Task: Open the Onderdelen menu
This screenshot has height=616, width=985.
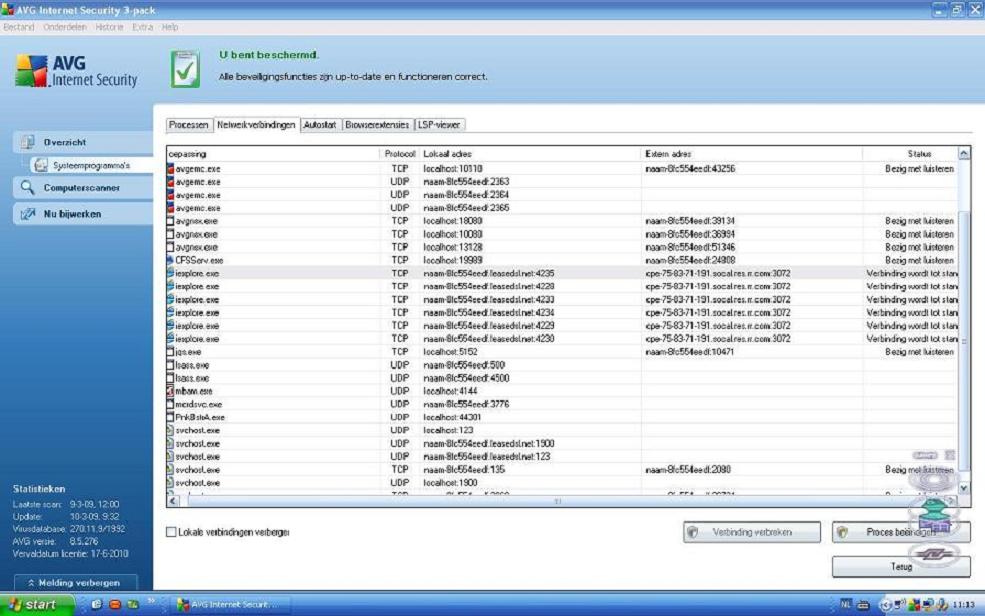Action: [65, 27]
